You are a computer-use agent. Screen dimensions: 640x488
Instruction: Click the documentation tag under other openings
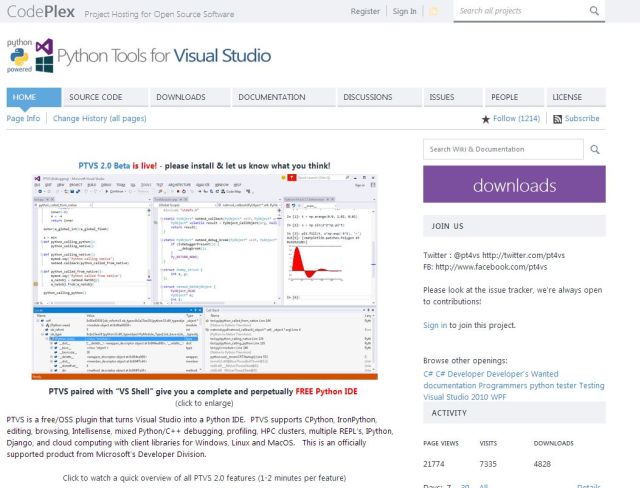(450, 385)
